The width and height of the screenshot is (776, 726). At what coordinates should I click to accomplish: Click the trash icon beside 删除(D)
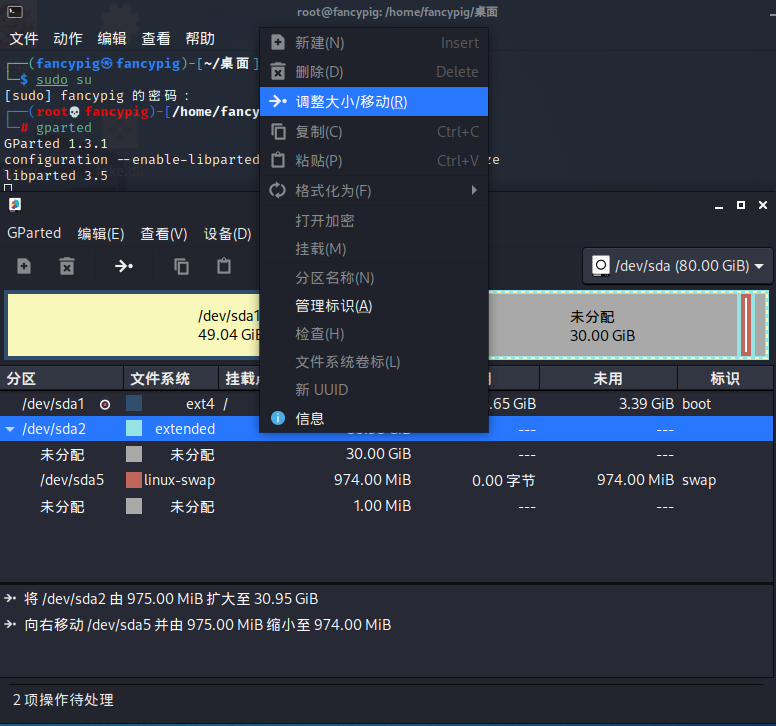click(x=278, y=72)
